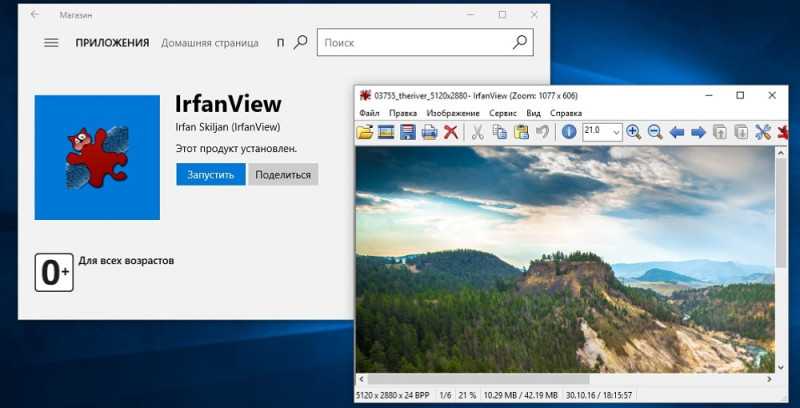This screenshot has height=408, width=800.
Task: Click the next page down-arrow toolbar icon
Action: [x=741, y=133]
